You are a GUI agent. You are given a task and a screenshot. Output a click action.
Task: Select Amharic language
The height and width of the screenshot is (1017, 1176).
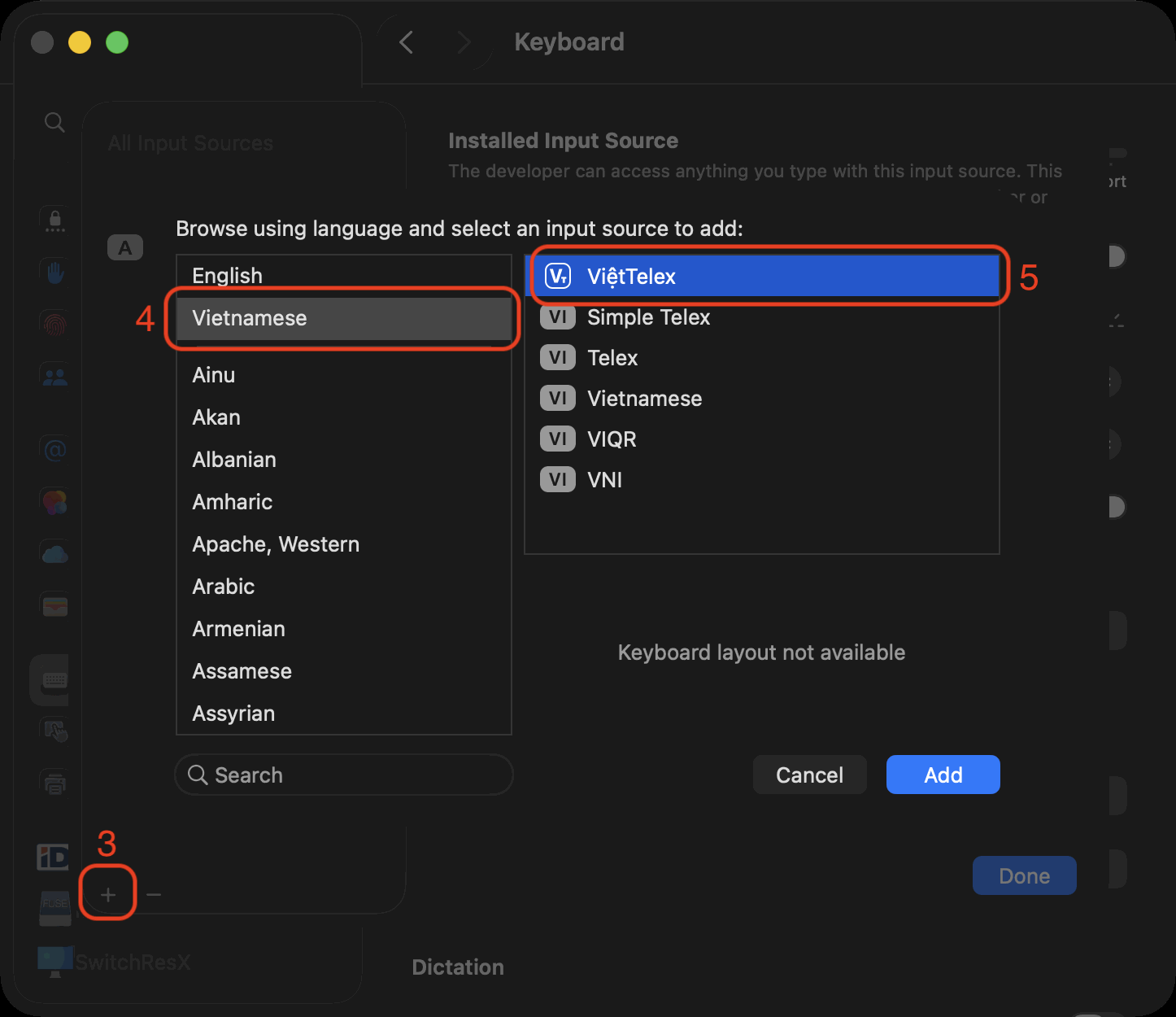click(x=344, y=502)
